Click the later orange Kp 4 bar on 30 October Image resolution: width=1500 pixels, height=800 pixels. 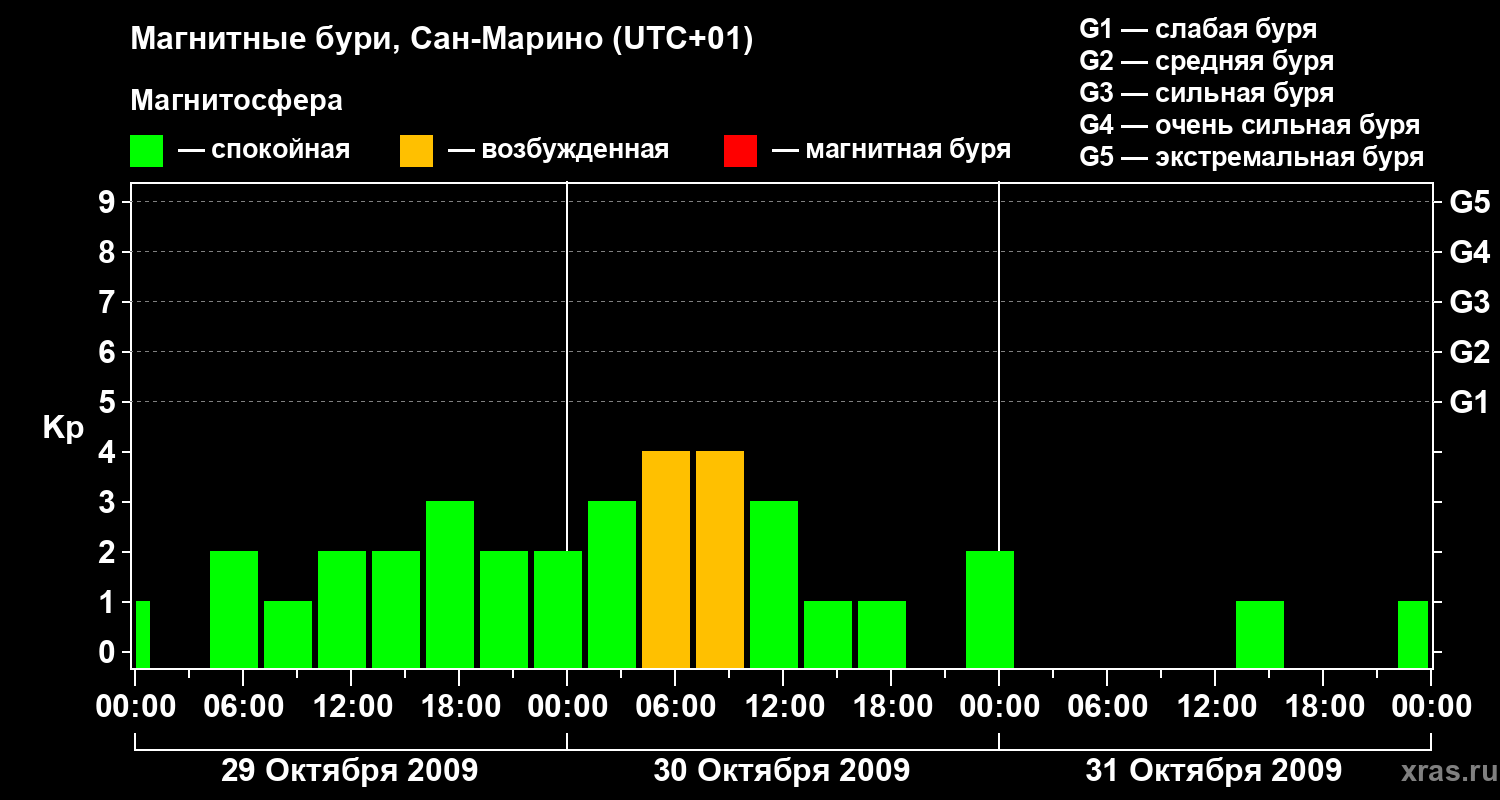tap(720, 560)
